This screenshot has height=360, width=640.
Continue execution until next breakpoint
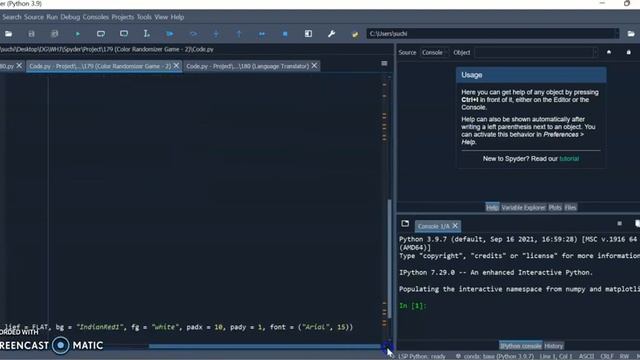tap(262, 34)
